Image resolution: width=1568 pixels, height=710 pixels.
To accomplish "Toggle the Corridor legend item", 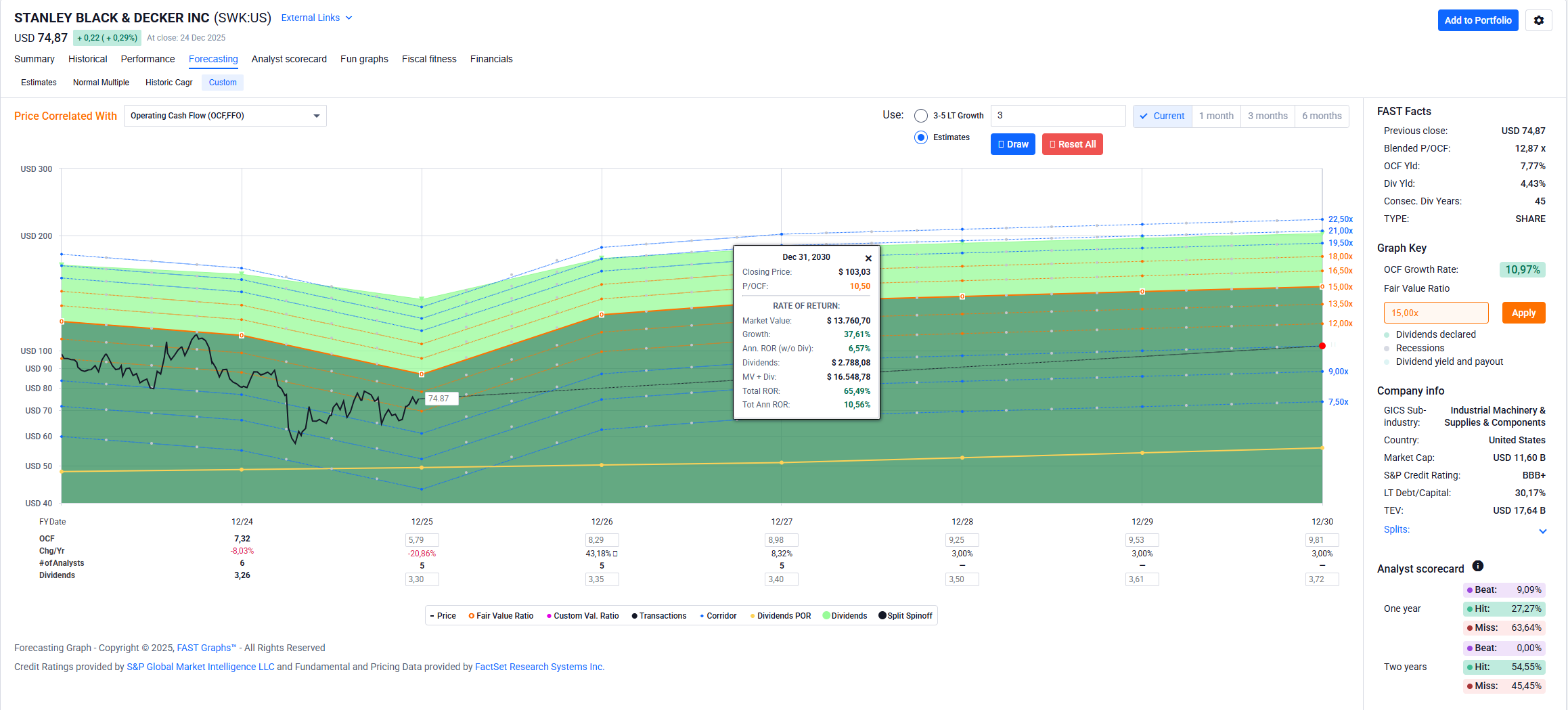I will point(717,616).
